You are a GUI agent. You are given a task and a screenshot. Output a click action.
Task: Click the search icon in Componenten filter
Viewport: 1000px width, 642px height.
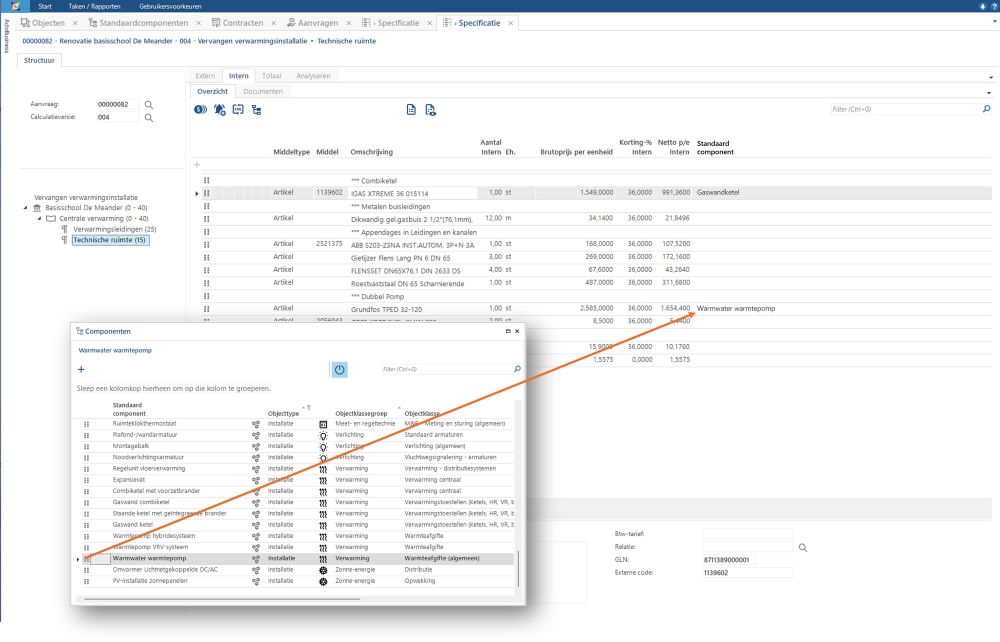coord(517,369)
